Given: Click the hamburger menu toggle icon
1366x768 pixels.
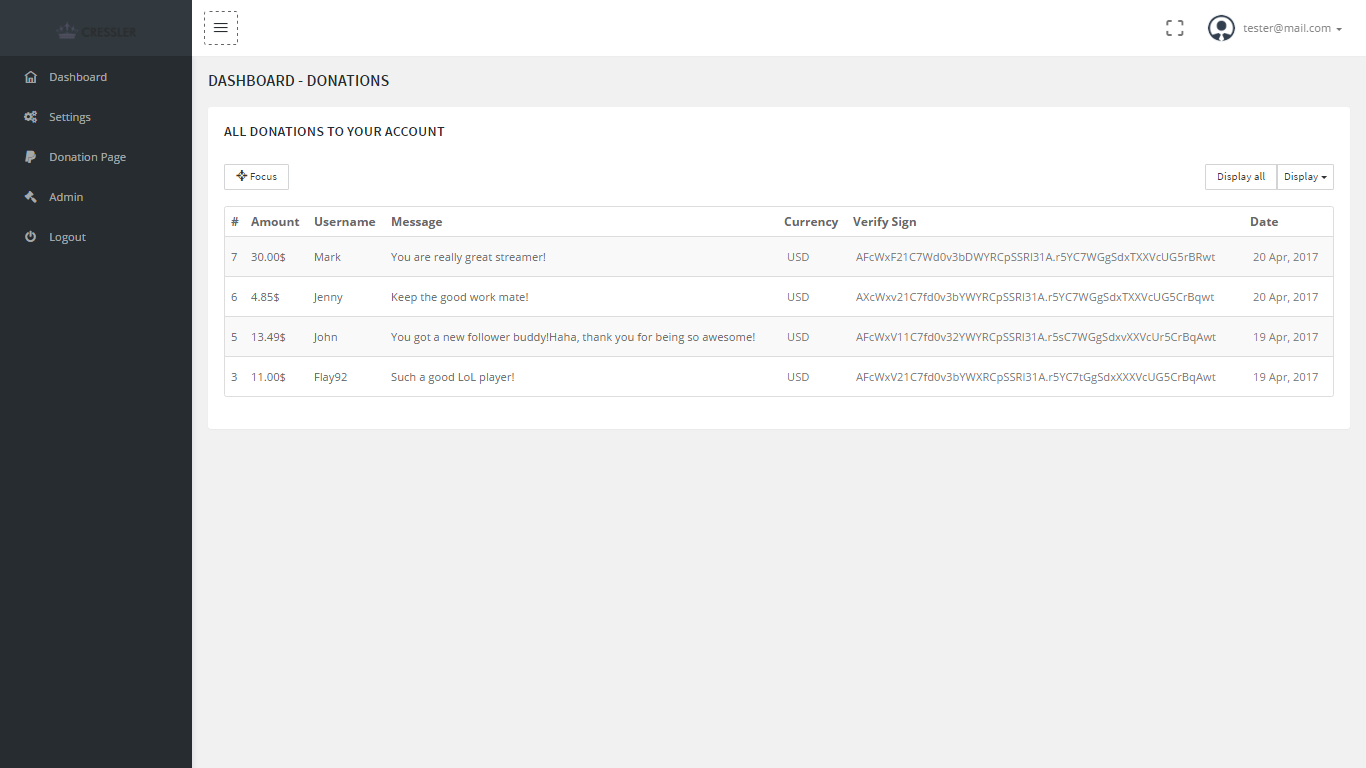Looking at the screenshot, I should (x=220, y=28).
